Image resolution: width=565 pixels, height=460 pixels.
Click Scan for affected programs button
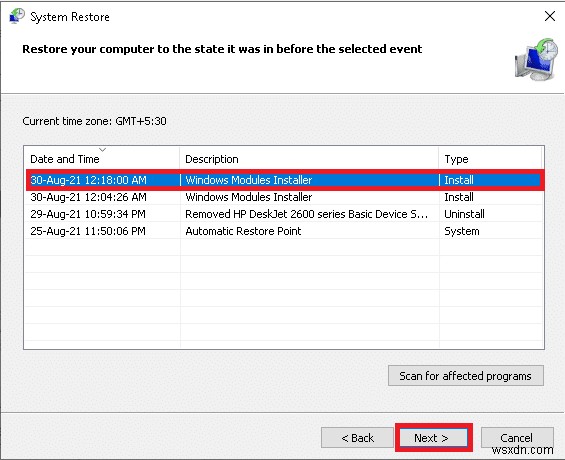[x=466, y=376]
